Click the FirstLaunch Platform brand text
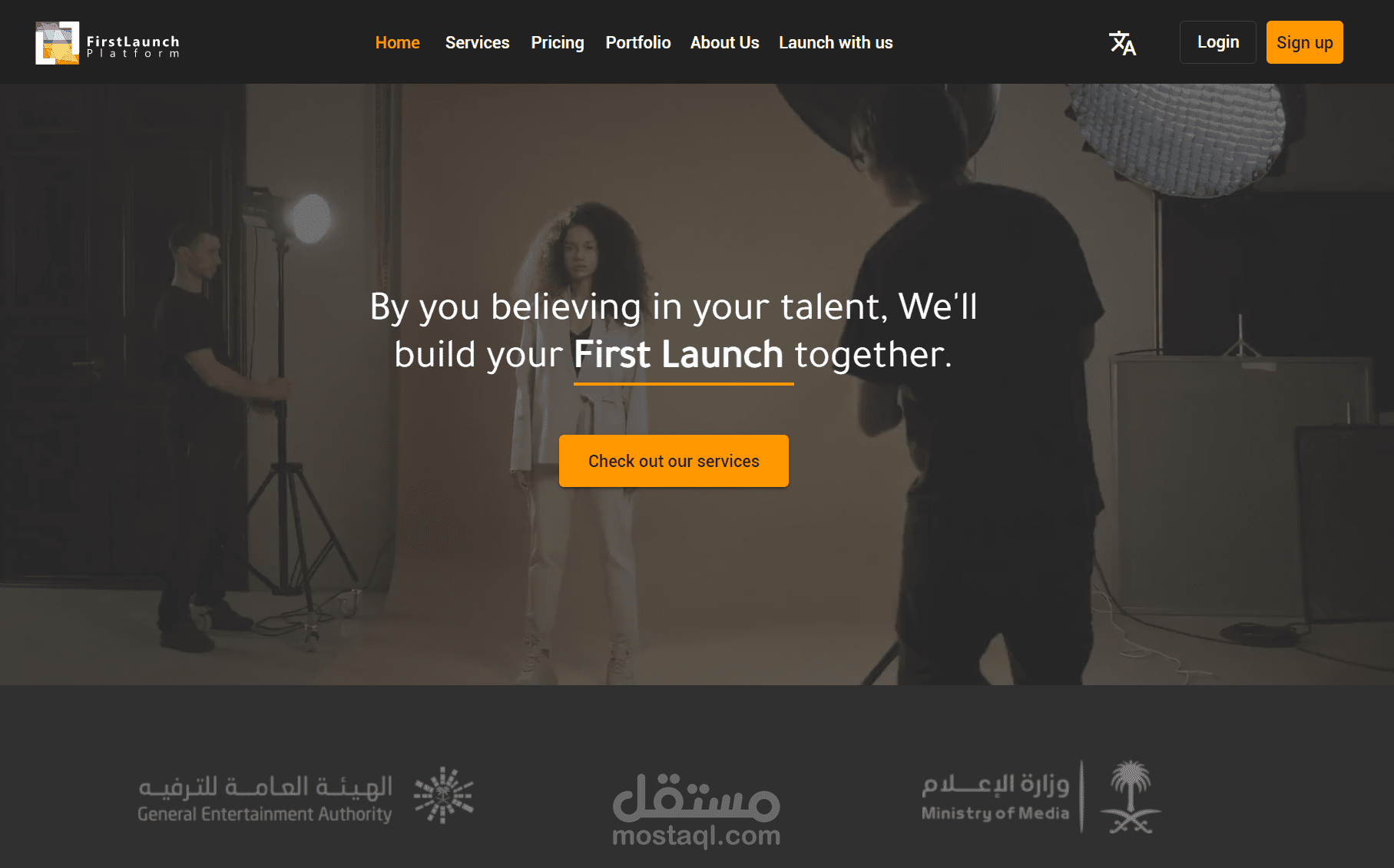 coord(133,47)
